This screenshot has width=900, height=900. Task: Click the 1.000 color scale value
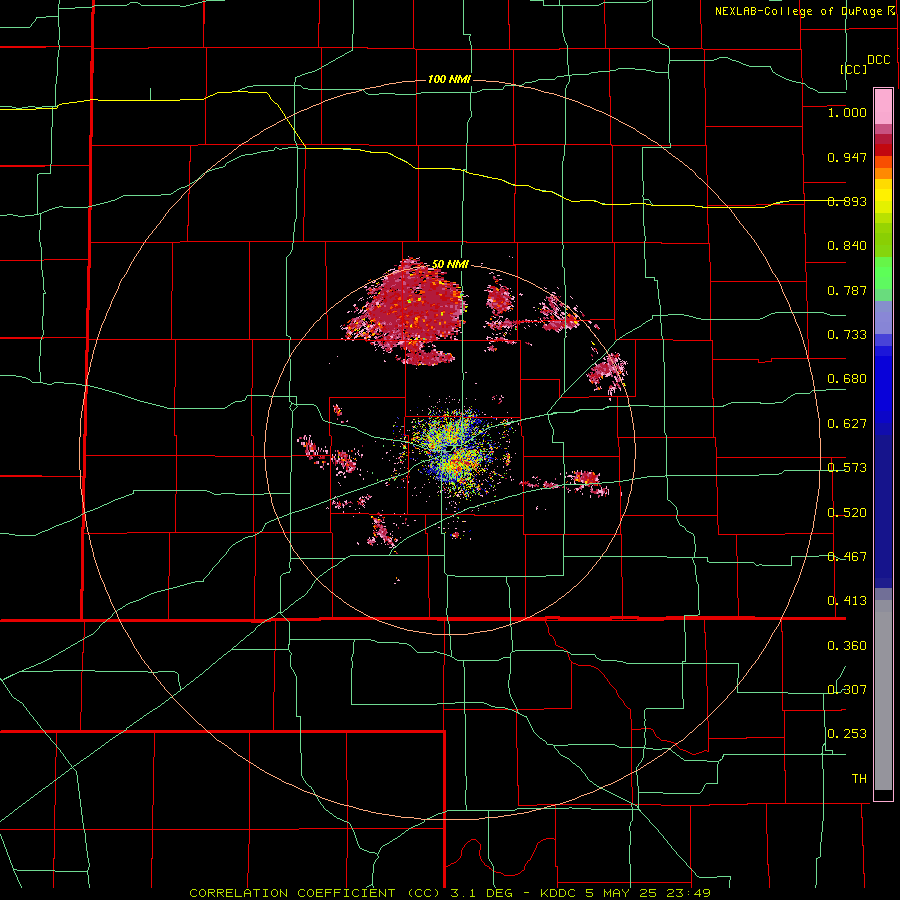click(847, 113)
